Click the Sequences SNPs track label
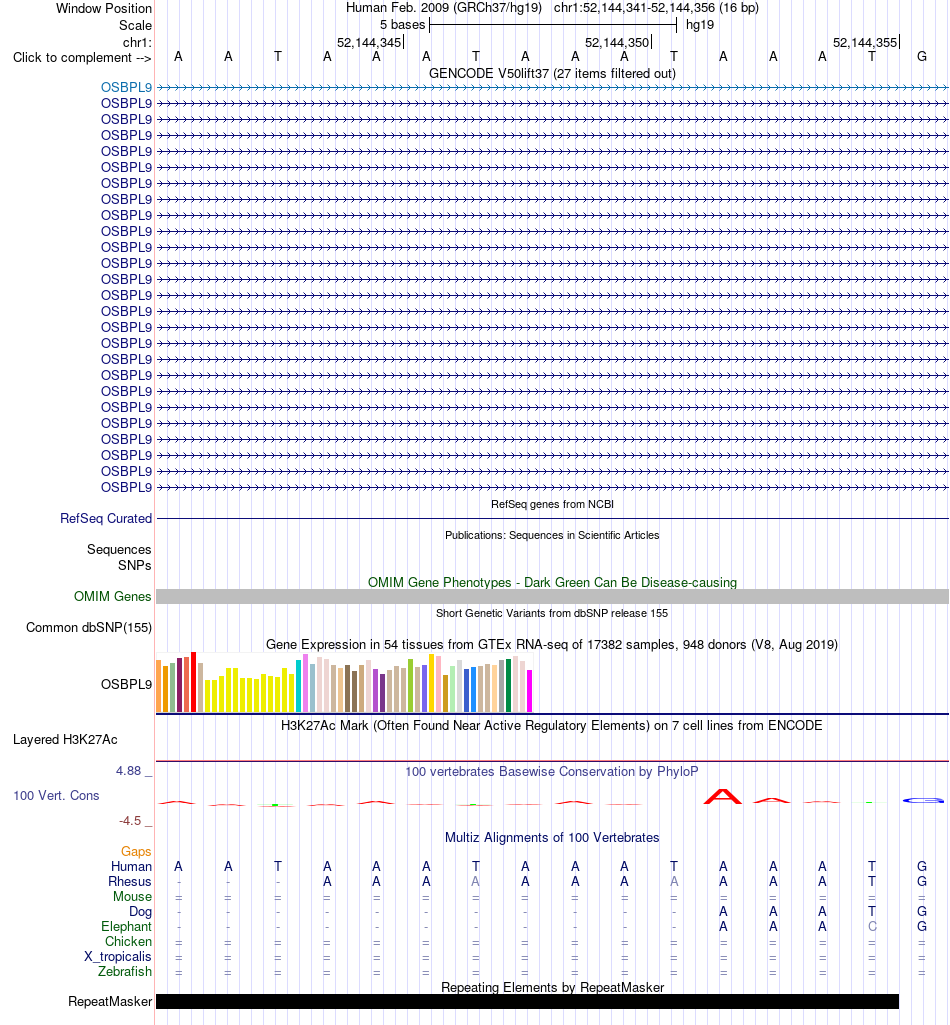950x1025 pixels. click(x=119, y=557)
